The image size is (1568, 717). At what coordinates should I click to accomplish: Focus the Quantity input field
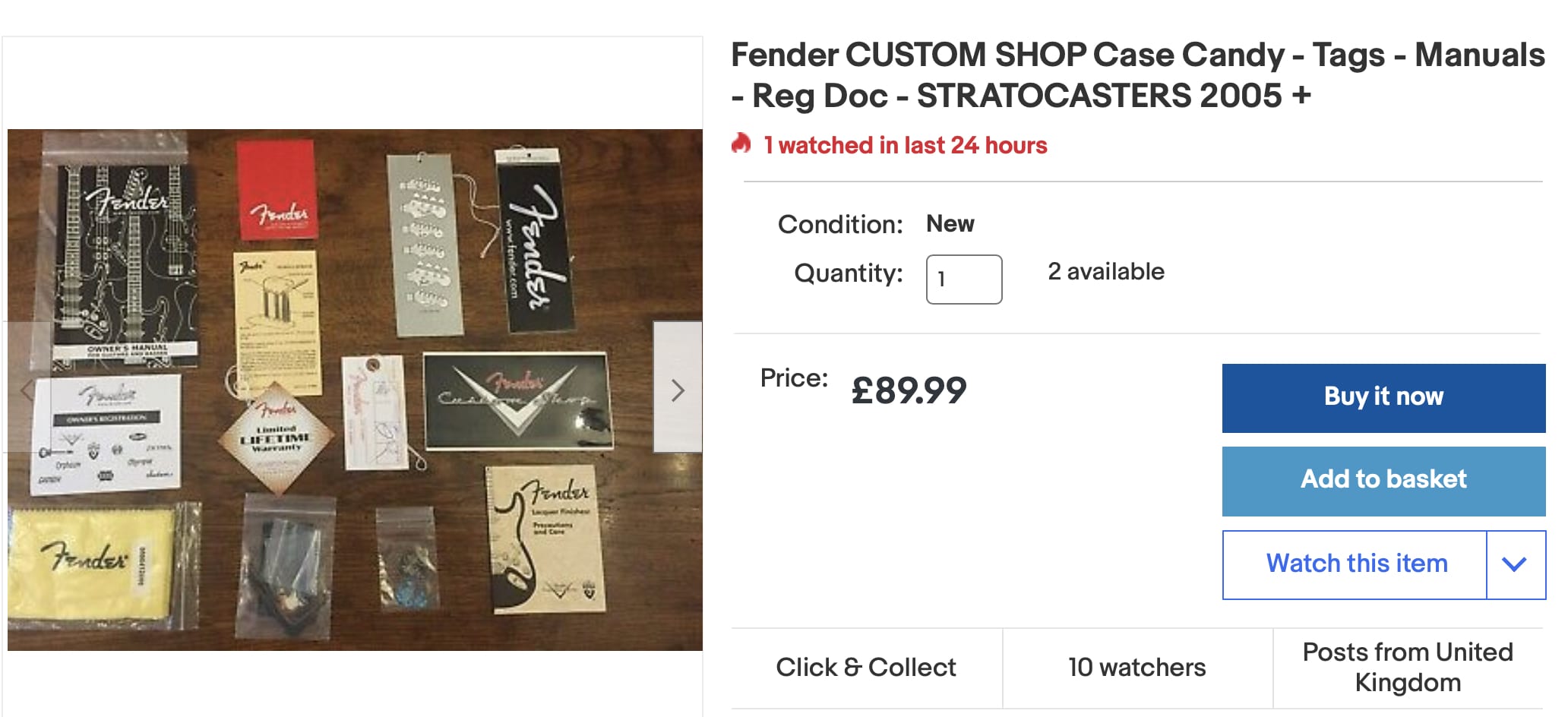[963, 280]
